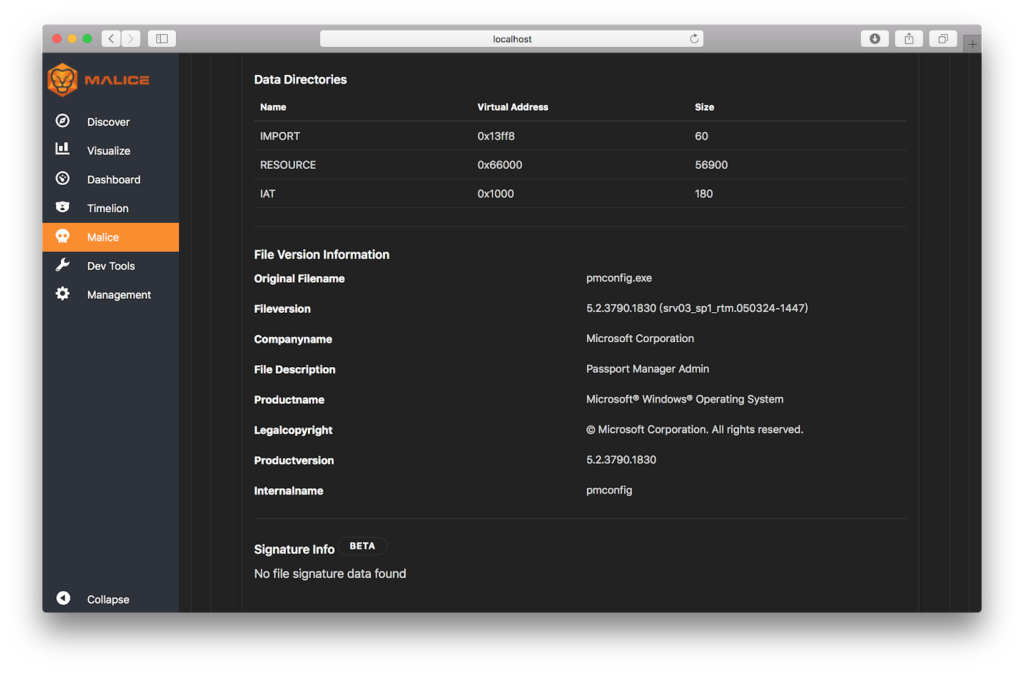1024x673 pixels.
Task: Click the localhost address bar
Action: click(x=511, y=39)
